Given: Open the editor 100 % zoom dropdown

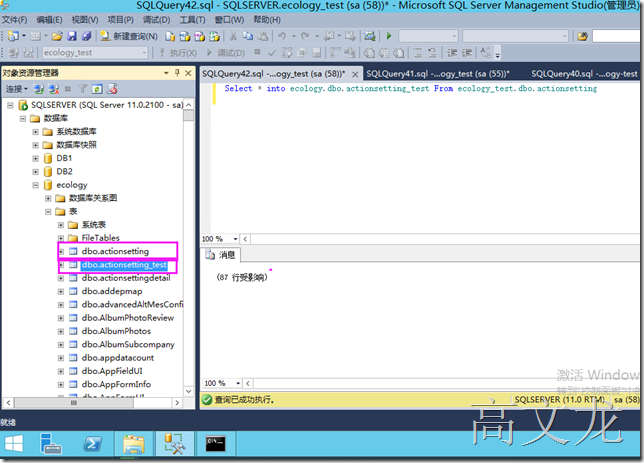Looking at the screenshot, I should pos(235,239).
